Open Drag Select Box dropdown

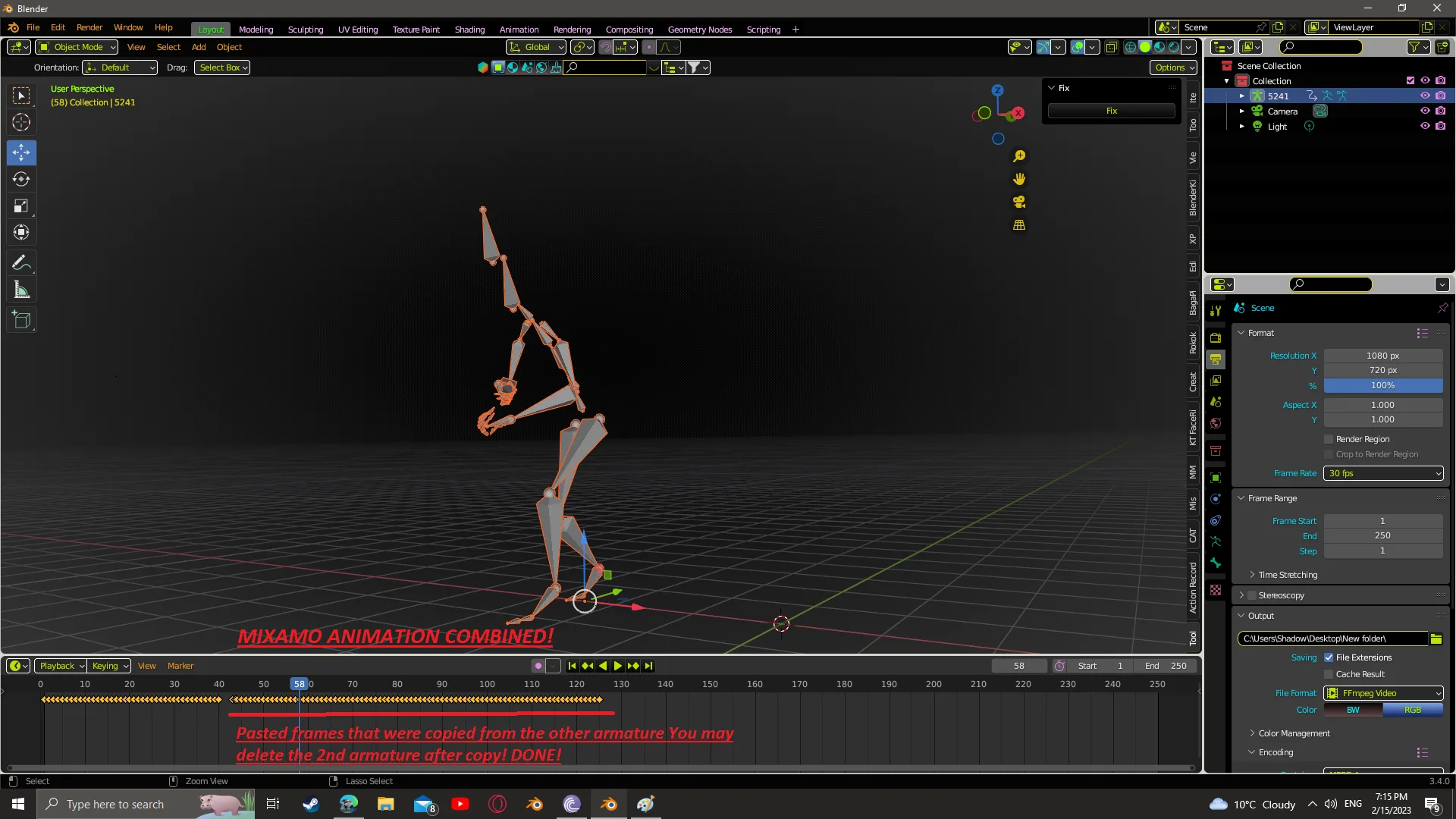pyautogui.click(x=222, y=67)
